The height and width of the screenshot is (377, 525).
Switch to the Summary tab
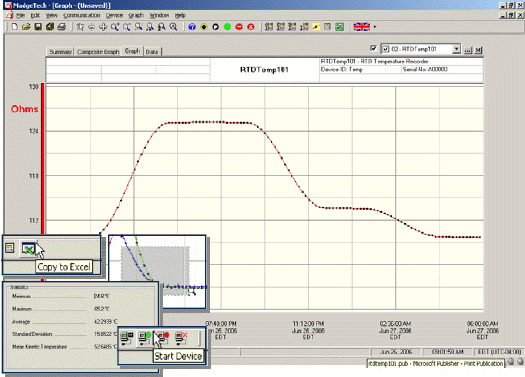pos(60,52)
